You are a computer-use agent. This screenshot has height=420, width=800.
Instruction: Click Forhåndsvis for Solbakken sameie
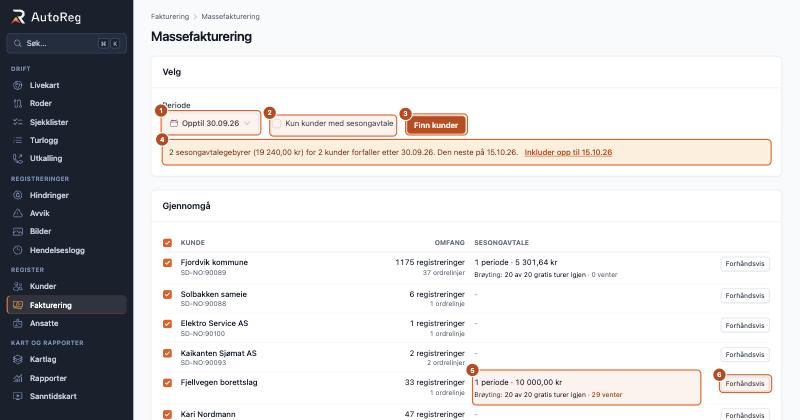point(745,295)
